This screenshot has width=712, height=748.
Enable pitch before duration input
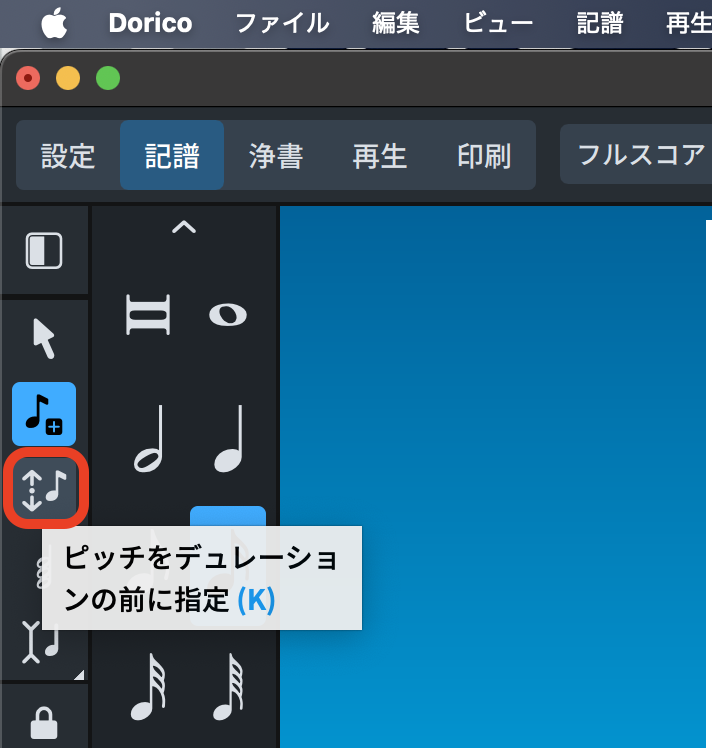click(44, 487)
